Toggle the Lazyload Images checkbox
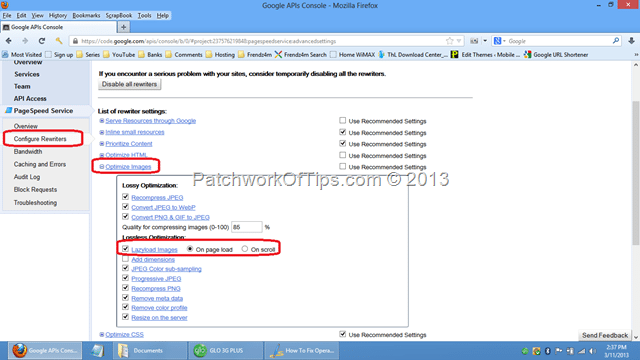This screenshot has width=640, height=360. [125, 249]
